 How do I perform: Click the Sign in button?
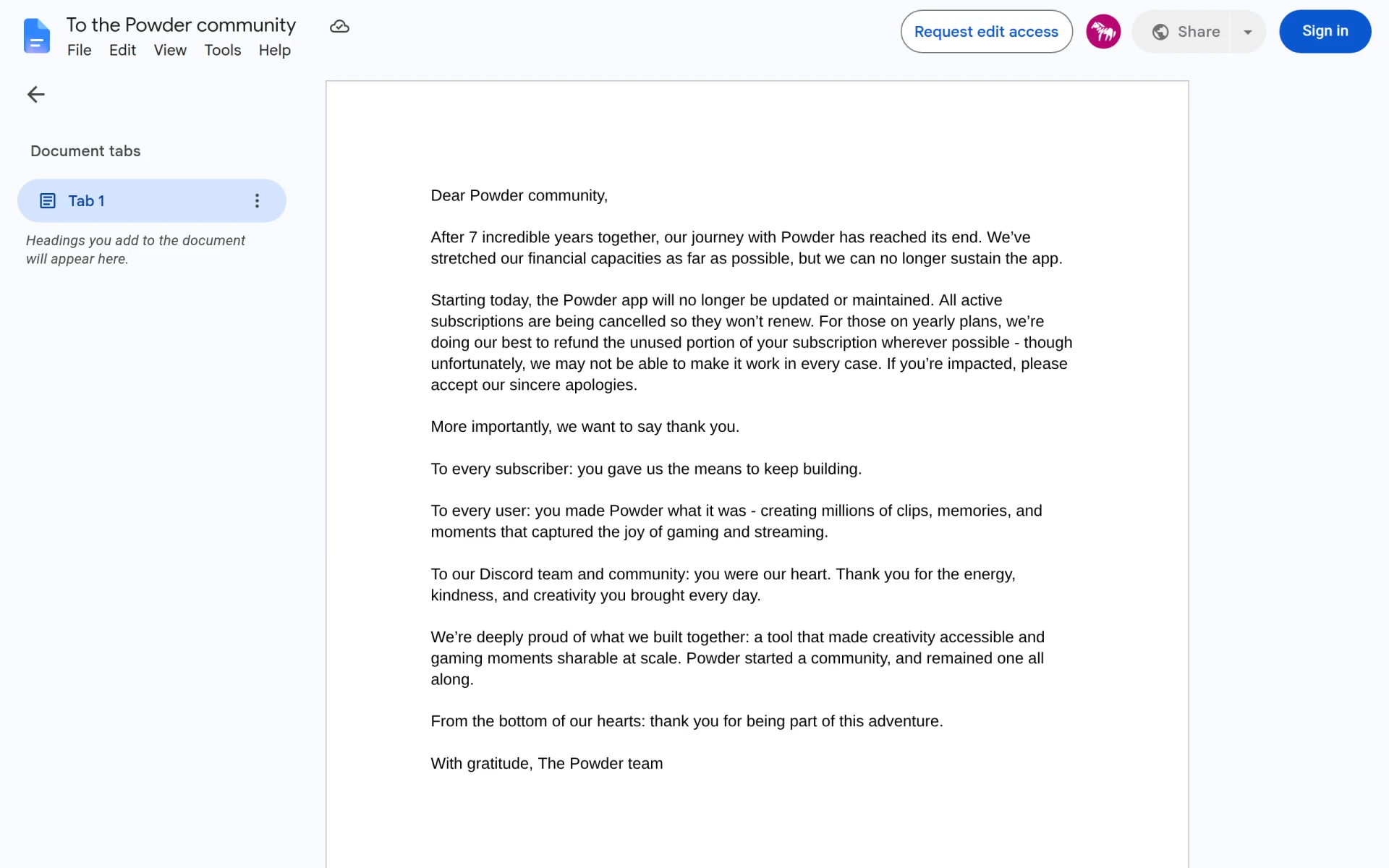(1325, 32)
